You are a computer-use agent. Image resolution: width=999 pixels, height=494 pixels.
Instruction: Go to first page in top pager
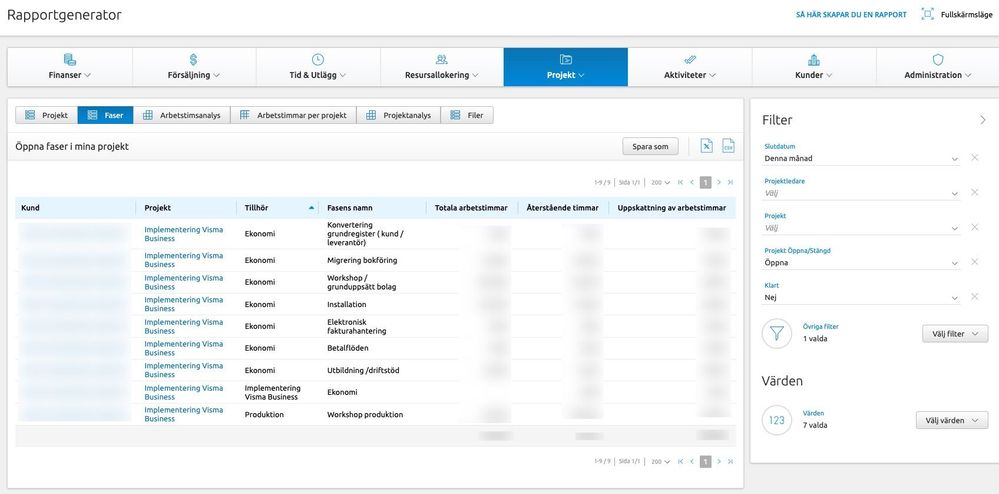pos(681,182)
